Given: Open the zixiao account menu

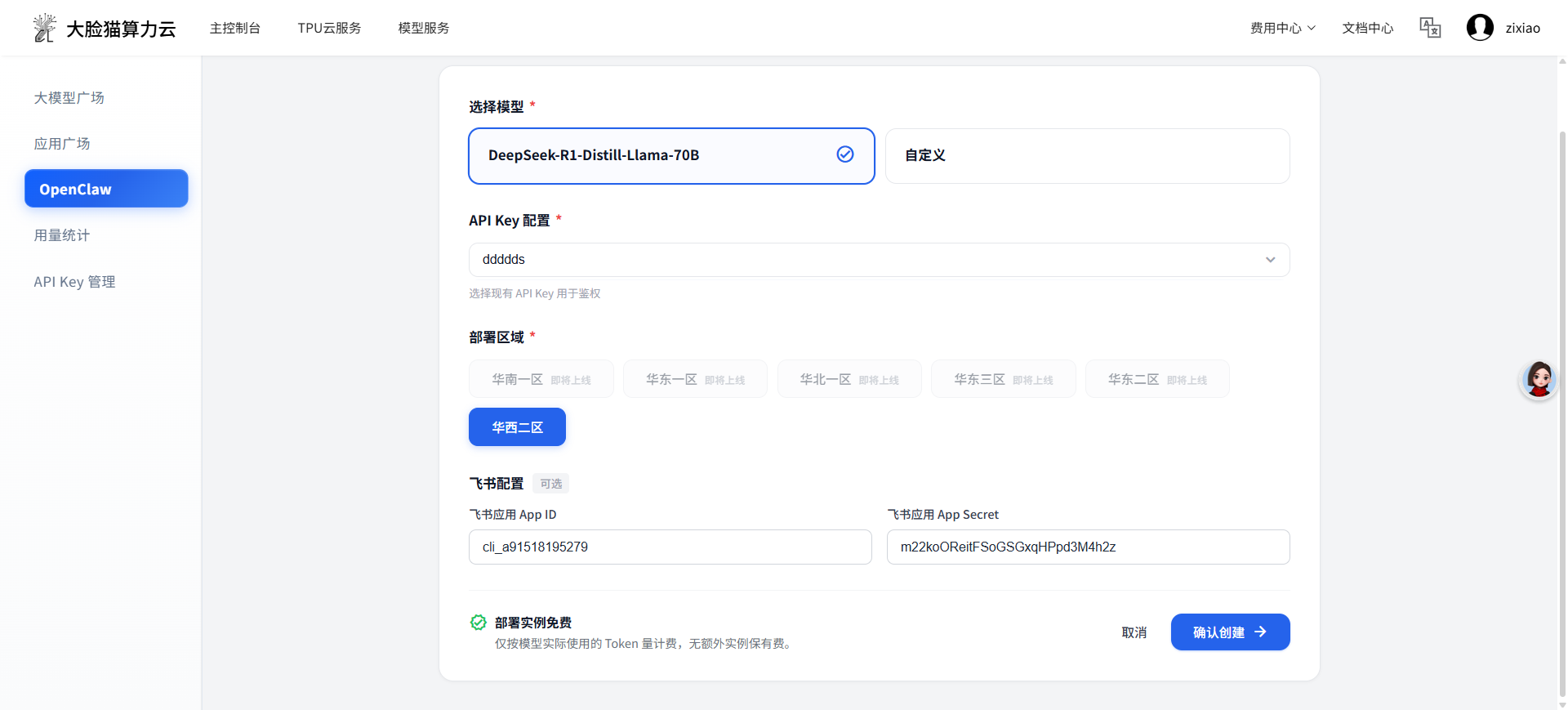Looking at the screenshot, I should pos(1522,28).
